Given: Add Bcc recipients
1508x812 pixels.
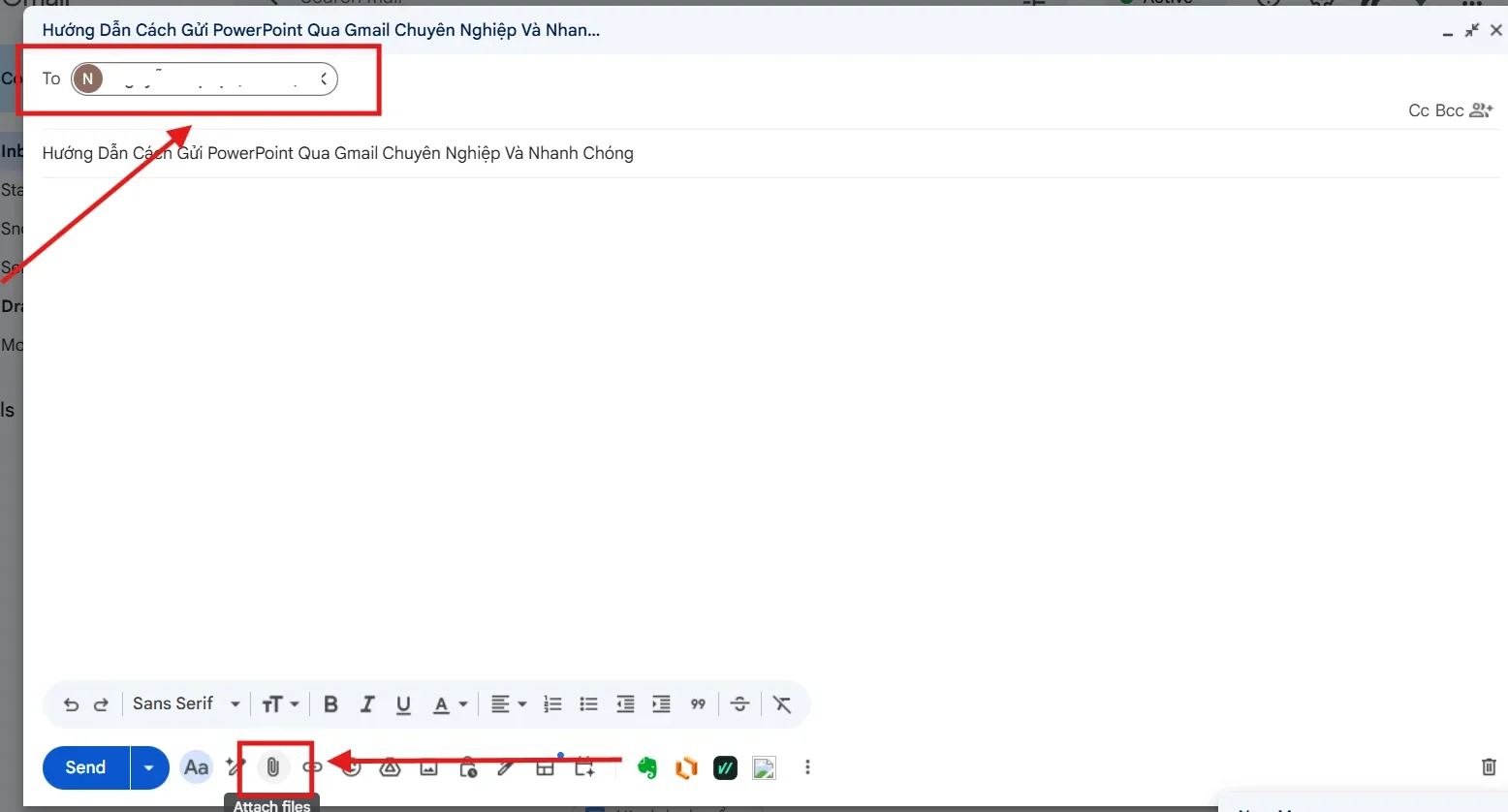Looking at the screenshot, I should pos(1449,110).
